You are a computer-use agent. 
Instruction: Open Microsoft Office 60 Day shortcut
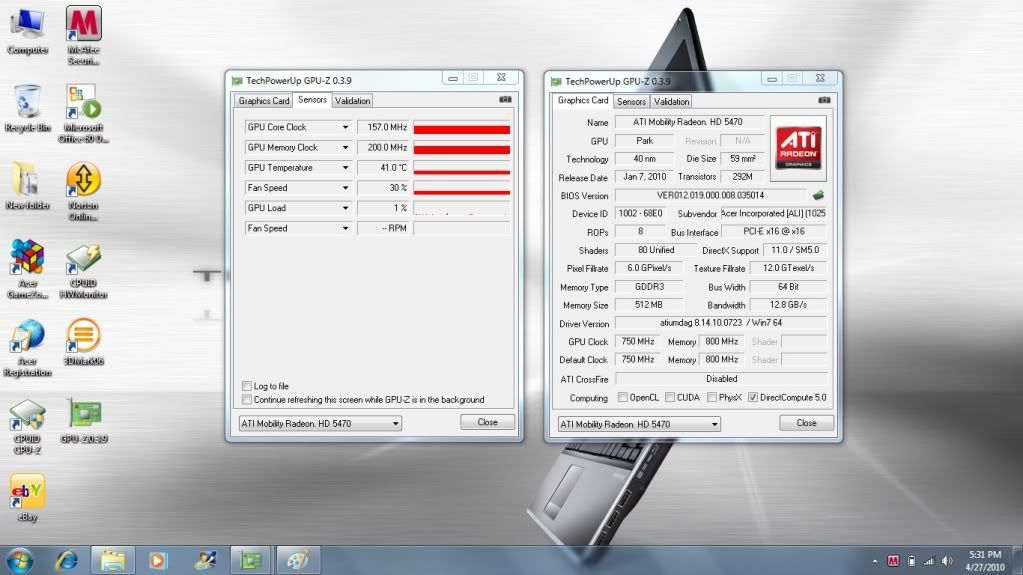click(x=84, y=113)
